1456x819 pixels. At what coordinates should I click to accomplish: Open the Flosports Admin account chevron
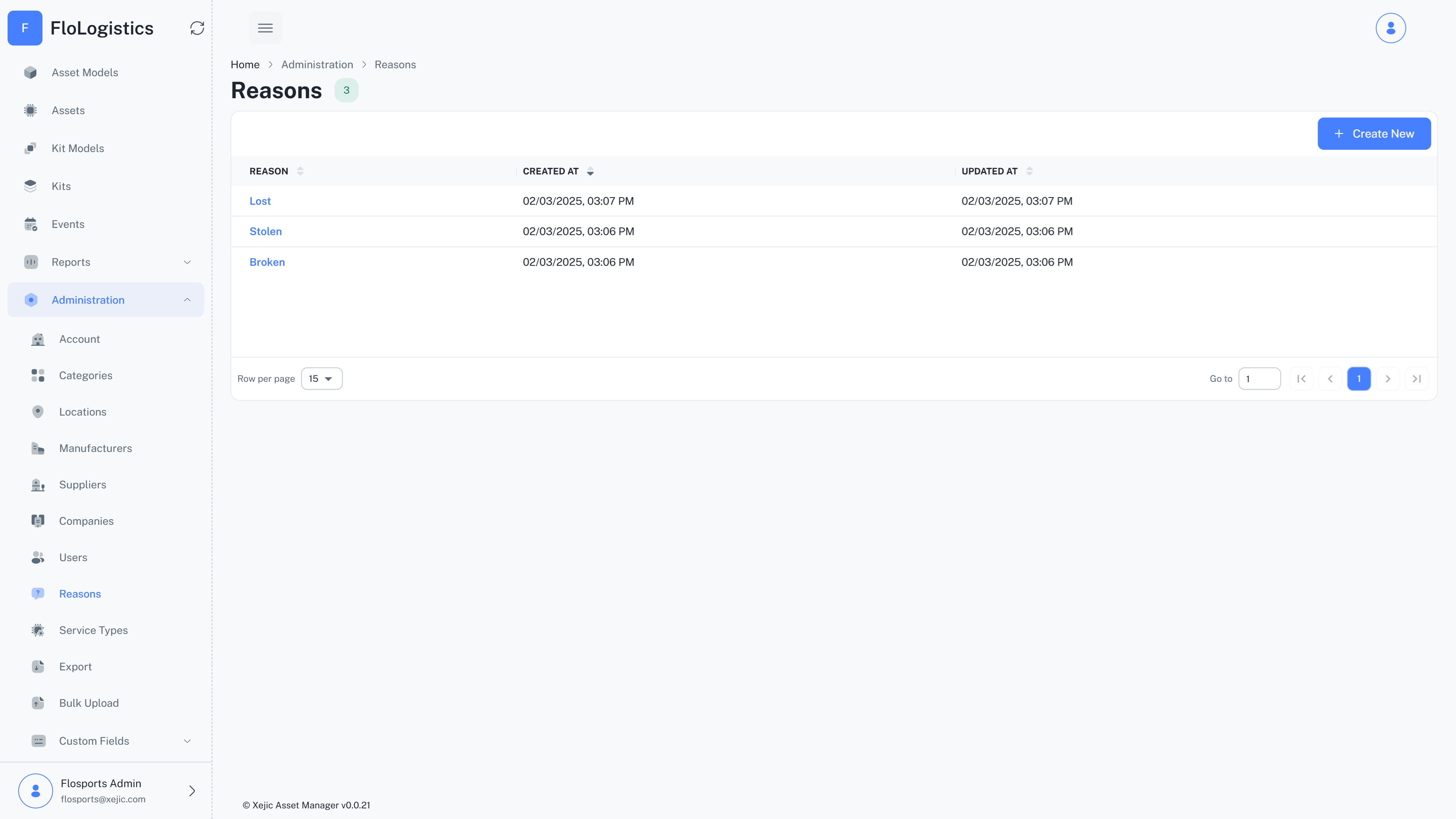click(192, 790)
